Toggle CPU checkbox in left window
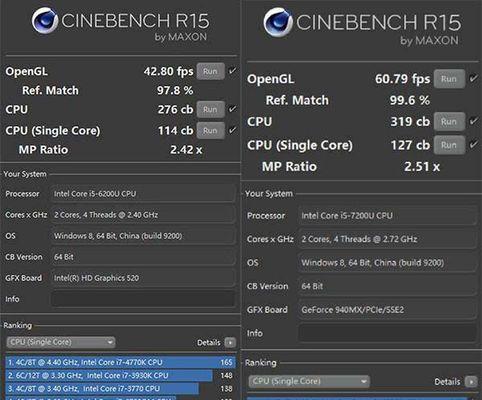Image resolution: width=482 pixels, height=400 pixels. coord(232,109)
